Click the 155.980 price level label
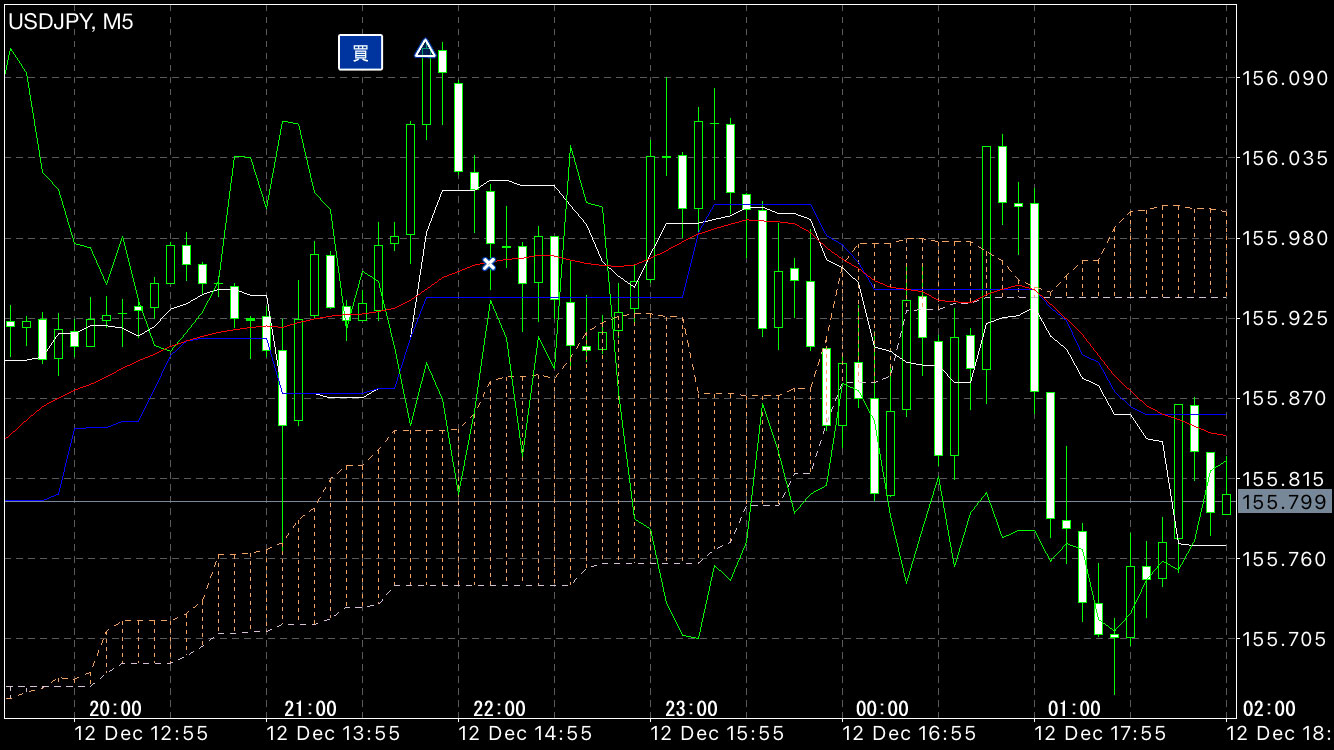This screenshot has height=750, width=1334. coord(1283,237)
